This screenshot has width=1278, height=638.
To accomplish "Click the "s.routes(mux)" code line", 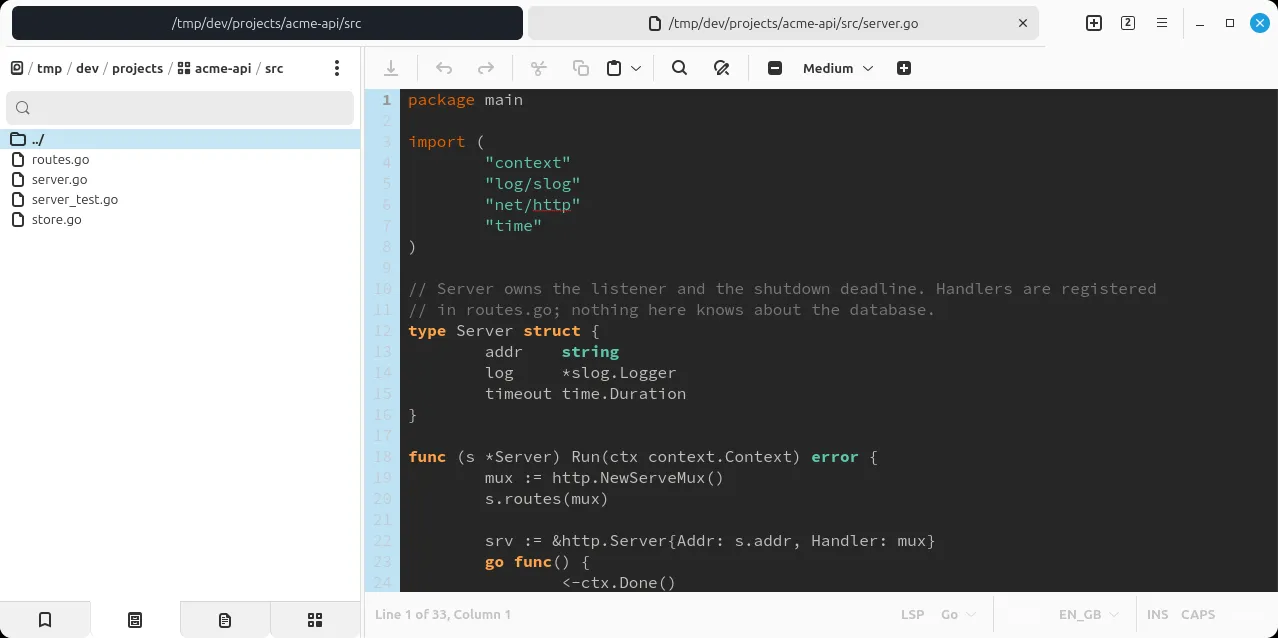I will 547,499.
